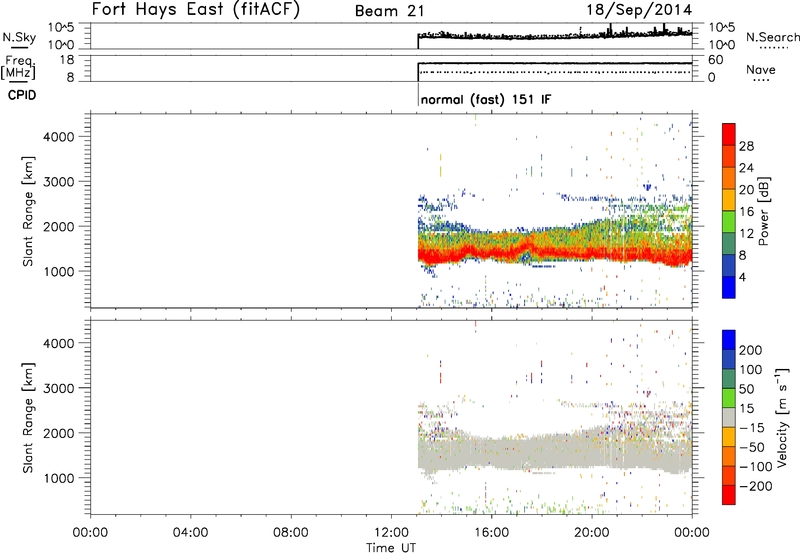Click the '60' tick on the Nave axis
Screen dimensions: 800x554
[715, 60]
